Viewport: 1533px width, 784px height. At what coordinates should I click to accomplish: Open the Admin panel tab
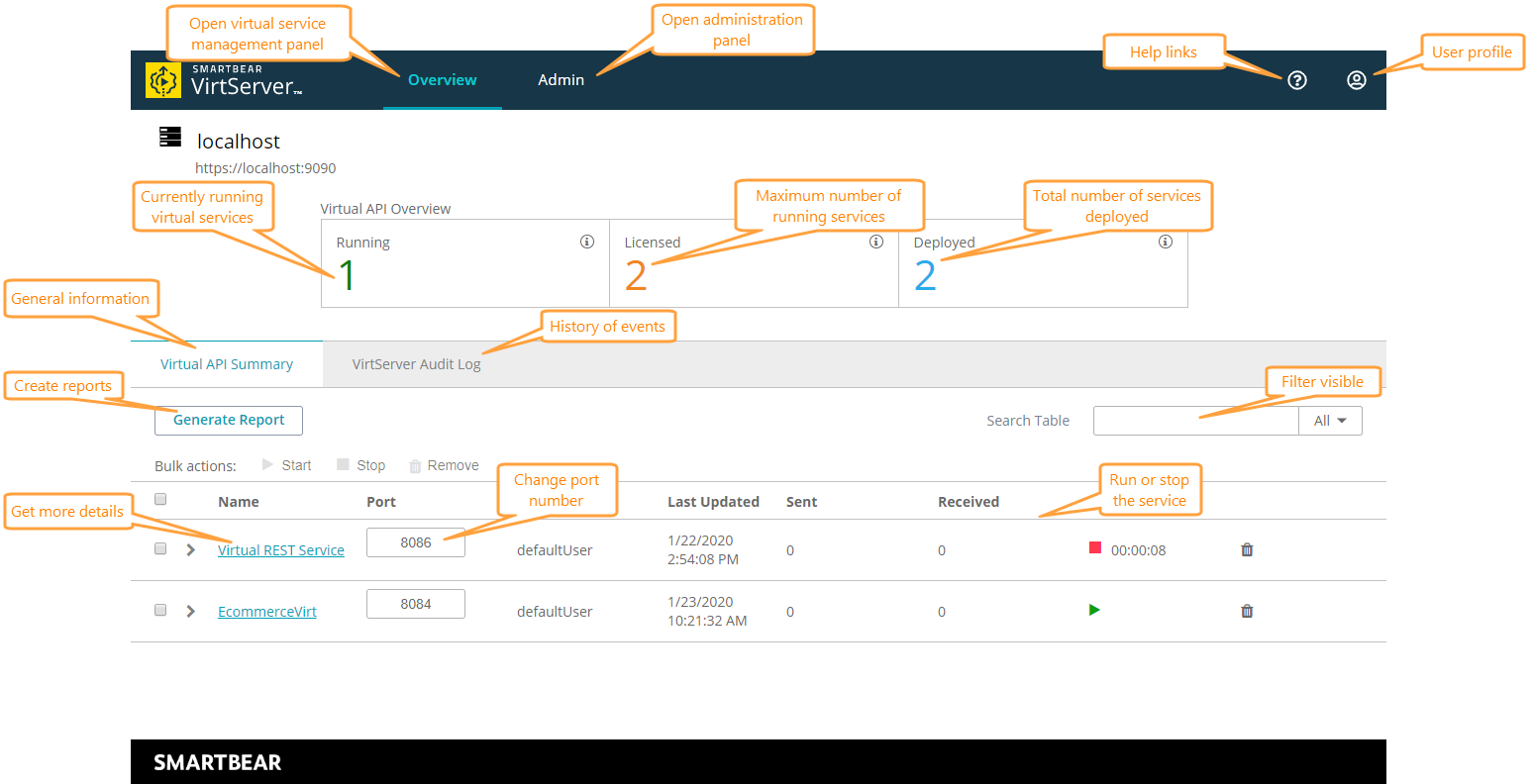(x=562, y=80)
